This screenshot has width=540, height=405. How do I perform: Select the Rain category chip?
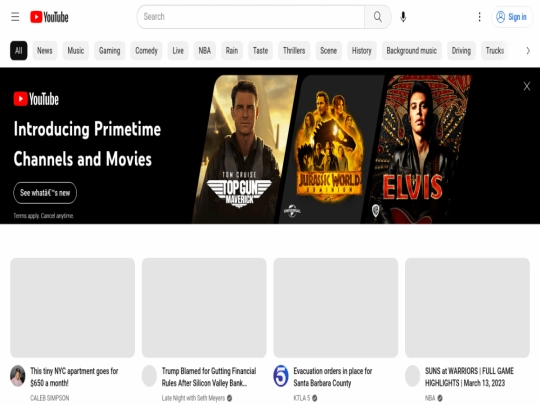click(x=232, y=51)
